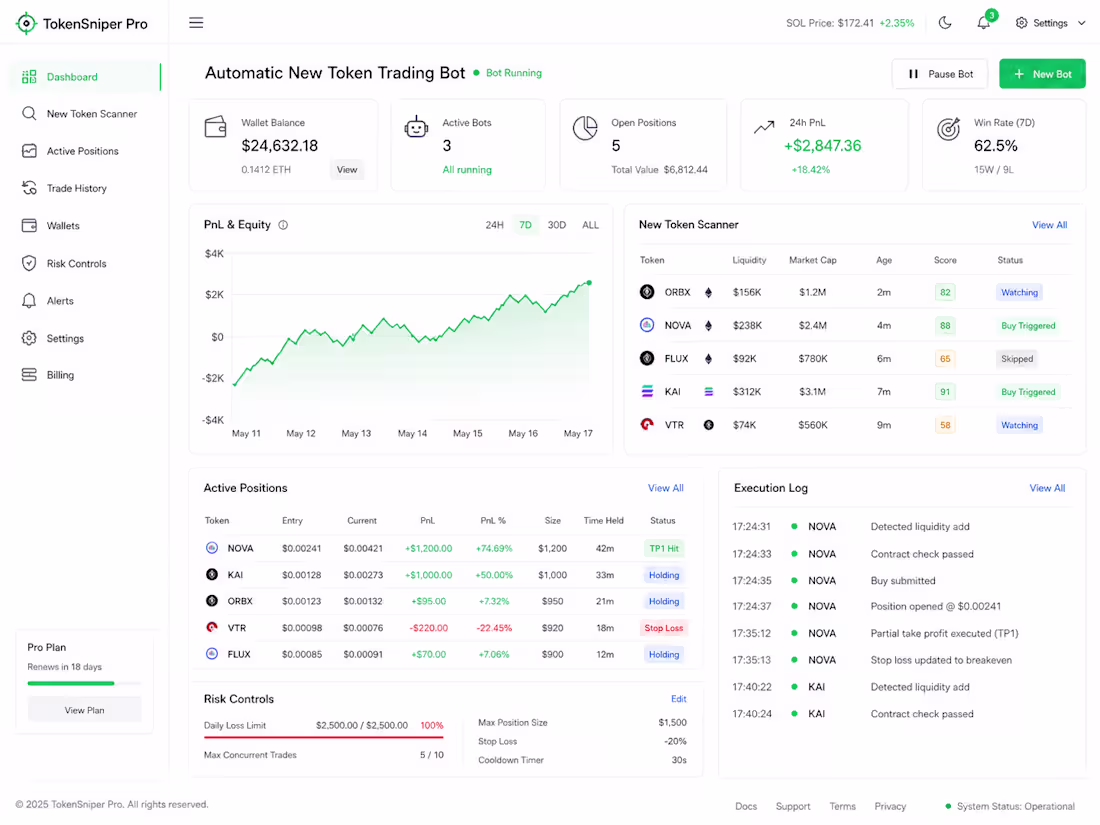Screen dimensions: 1100x825
Task: Open notifications bell icon
Action: [984, 22]
